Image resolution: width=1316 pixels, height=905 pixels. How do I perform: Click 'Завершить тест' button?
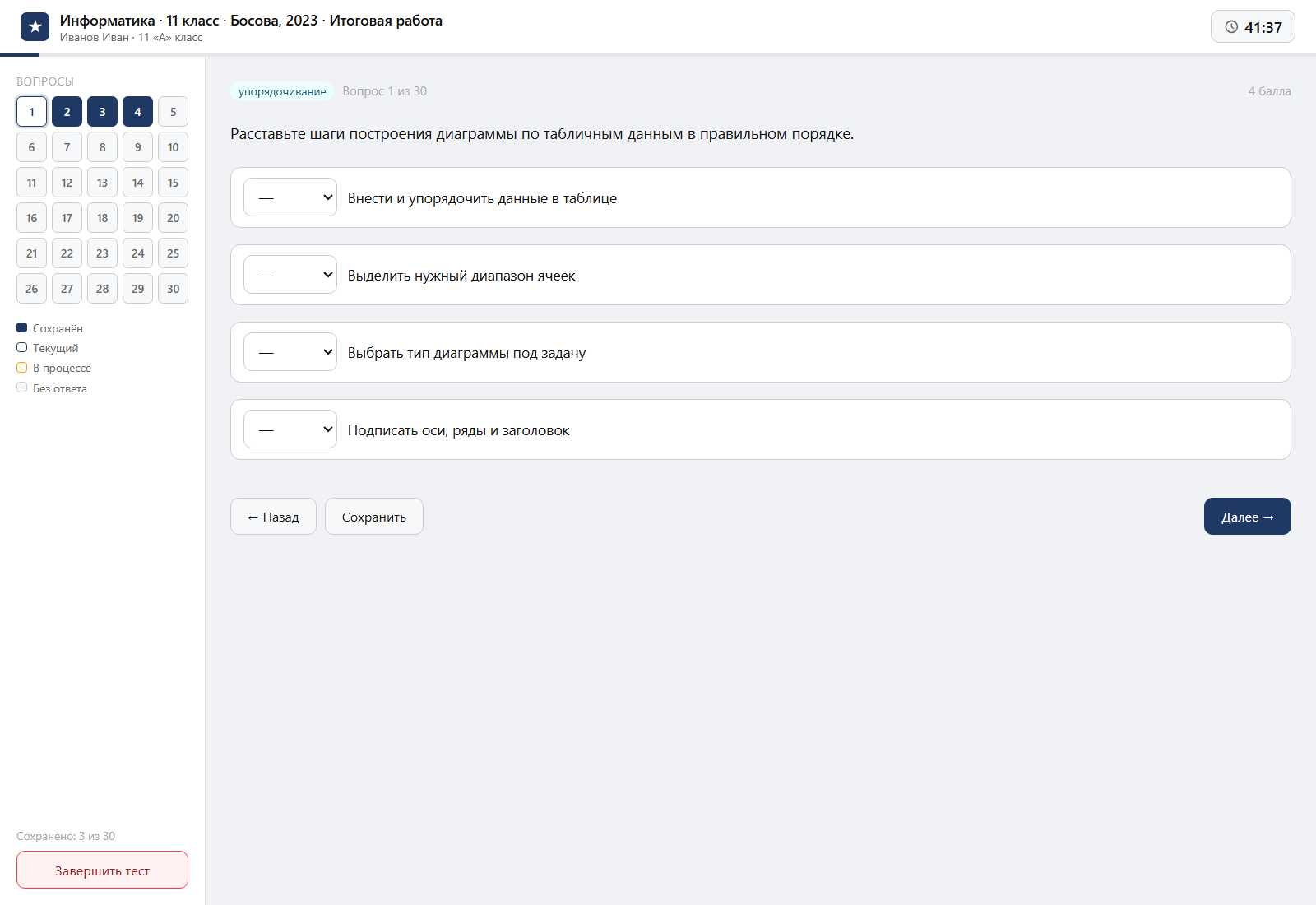click(102, 870)
